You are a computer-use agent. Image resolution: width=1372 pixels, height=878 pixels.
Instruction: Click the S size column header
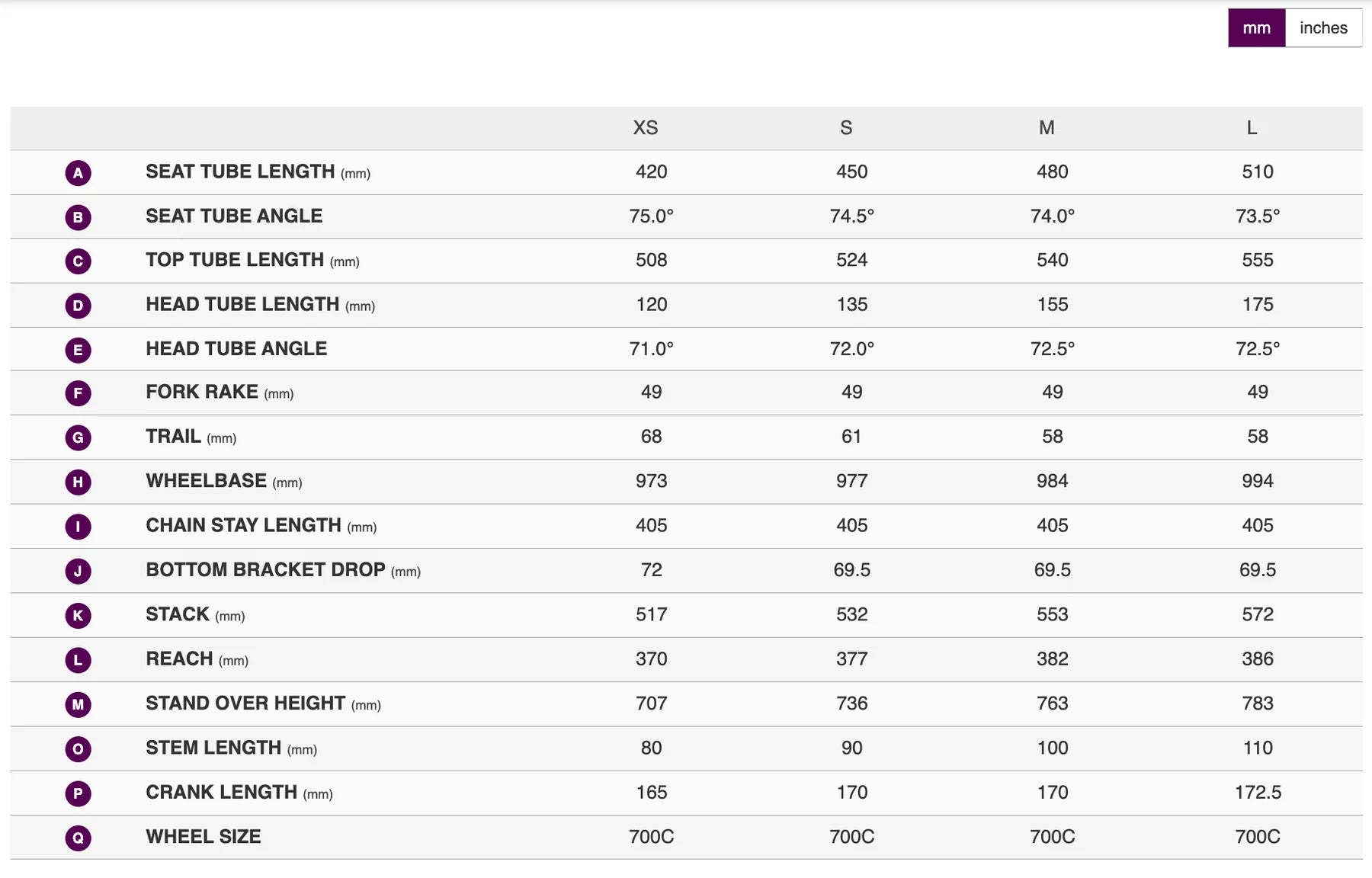coord(845,128)
